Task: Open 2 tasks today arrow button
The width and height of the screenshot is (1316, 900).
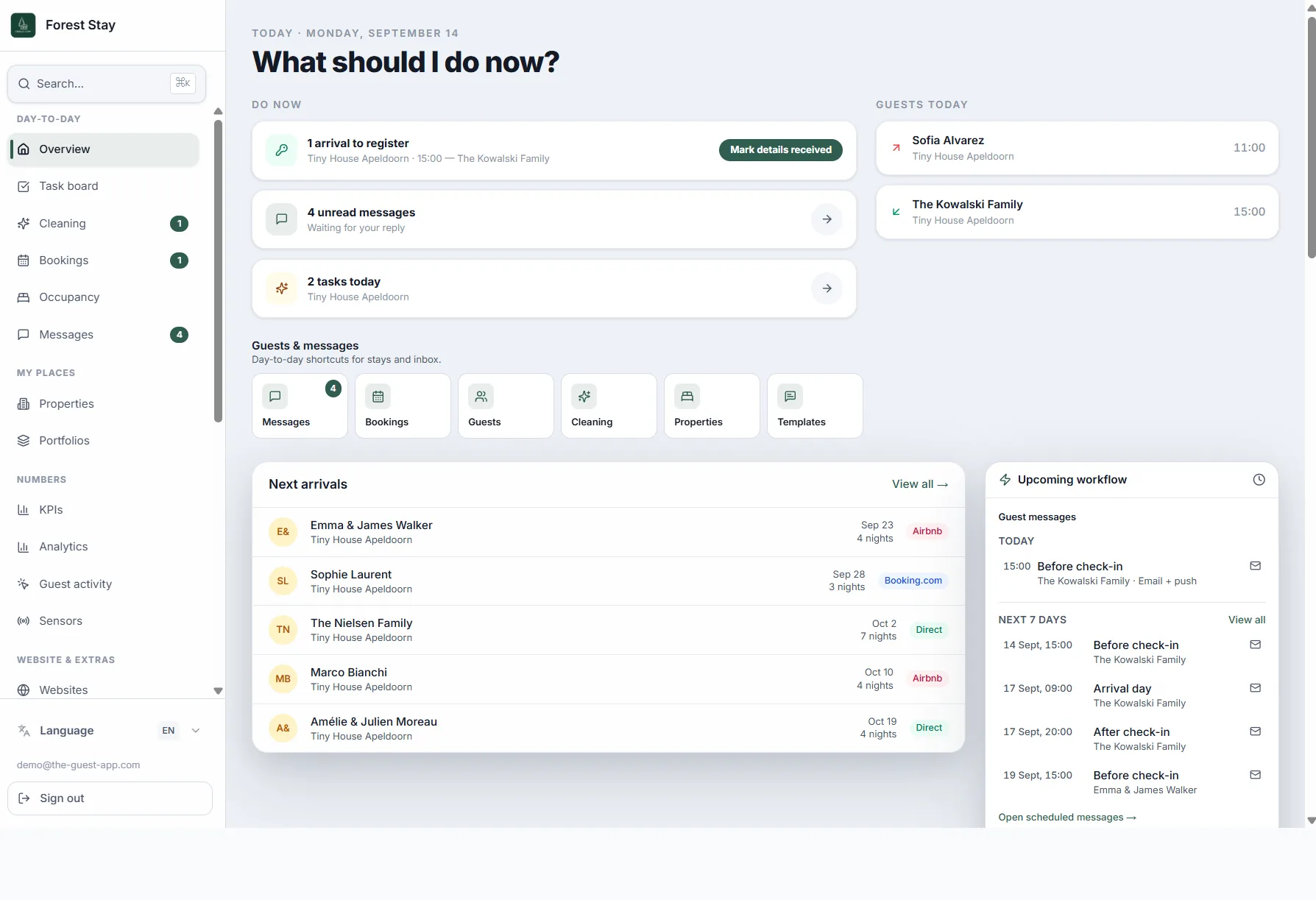Action: [x=827, y=288]
